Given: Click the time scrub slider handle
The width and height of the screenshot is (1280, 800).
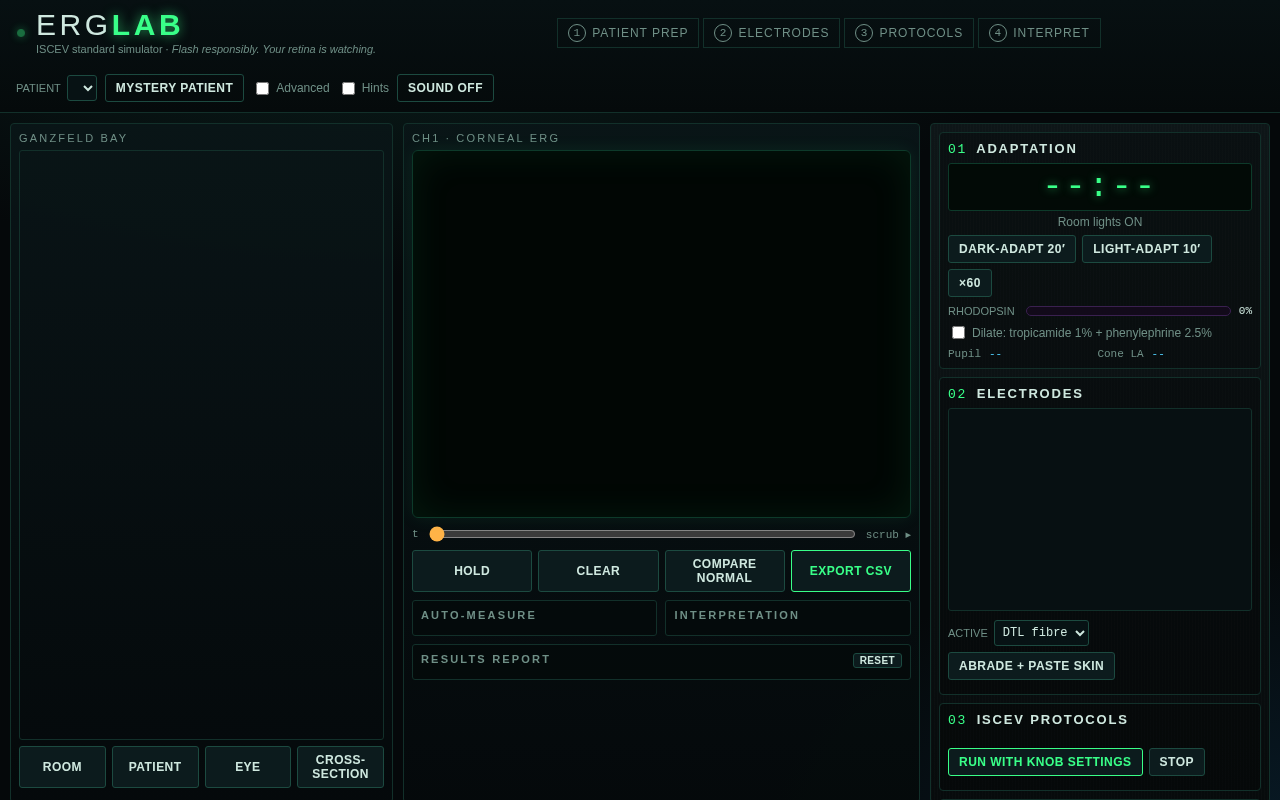Looking at the screenshot, I should click(x=437, y=534).
